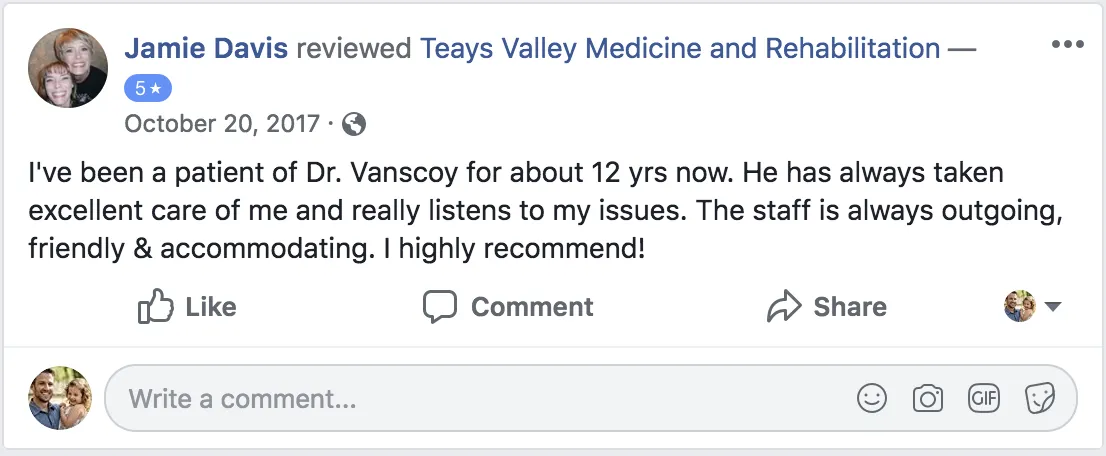1106x456 pixels.
Task: Click Jamie Davis's profile picture
Action: point(68,66)
